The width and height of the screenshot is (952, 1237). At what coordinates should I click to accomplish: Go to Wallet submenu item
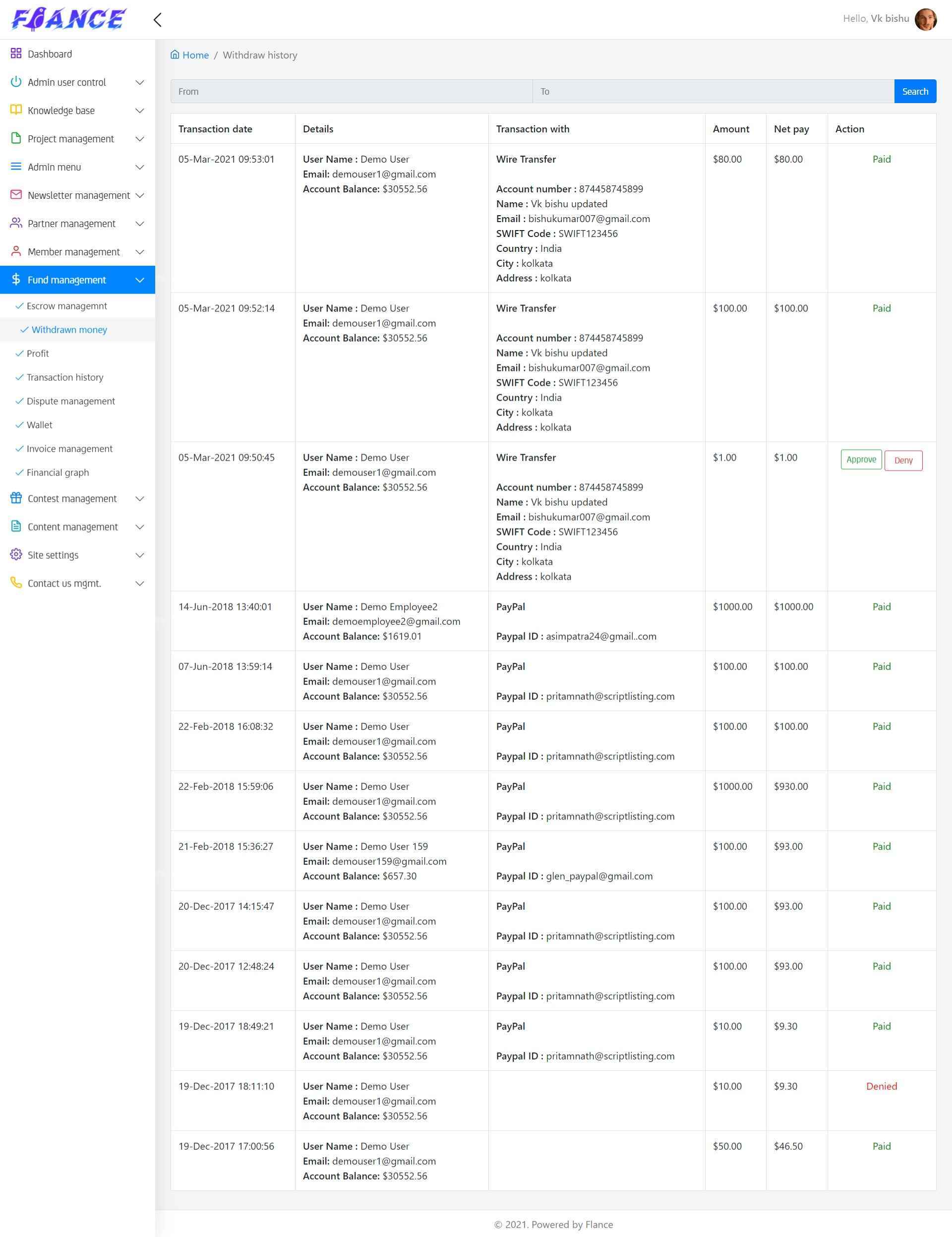39,425
